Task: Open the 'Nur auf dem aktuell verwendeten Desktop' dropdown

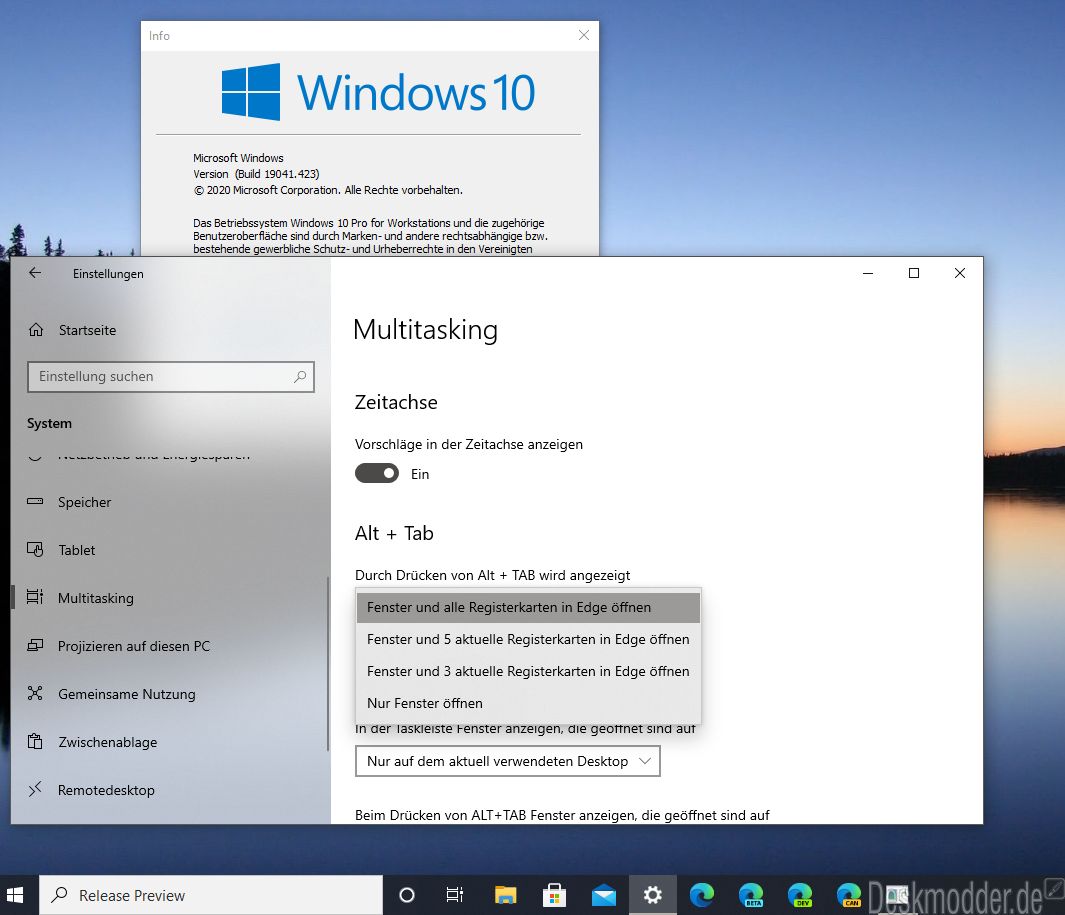Action: click(x=507, y=761)
